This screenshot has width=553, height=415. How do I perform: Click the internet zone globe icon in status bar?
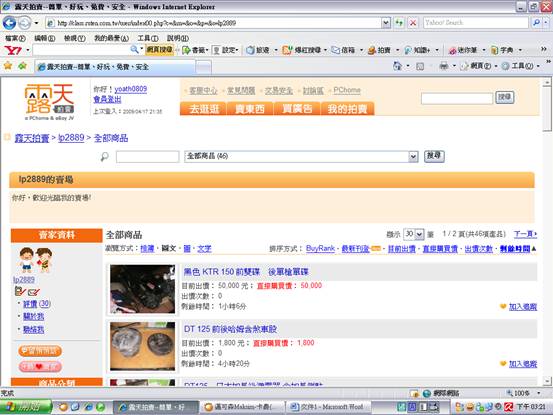pos(427,393)
